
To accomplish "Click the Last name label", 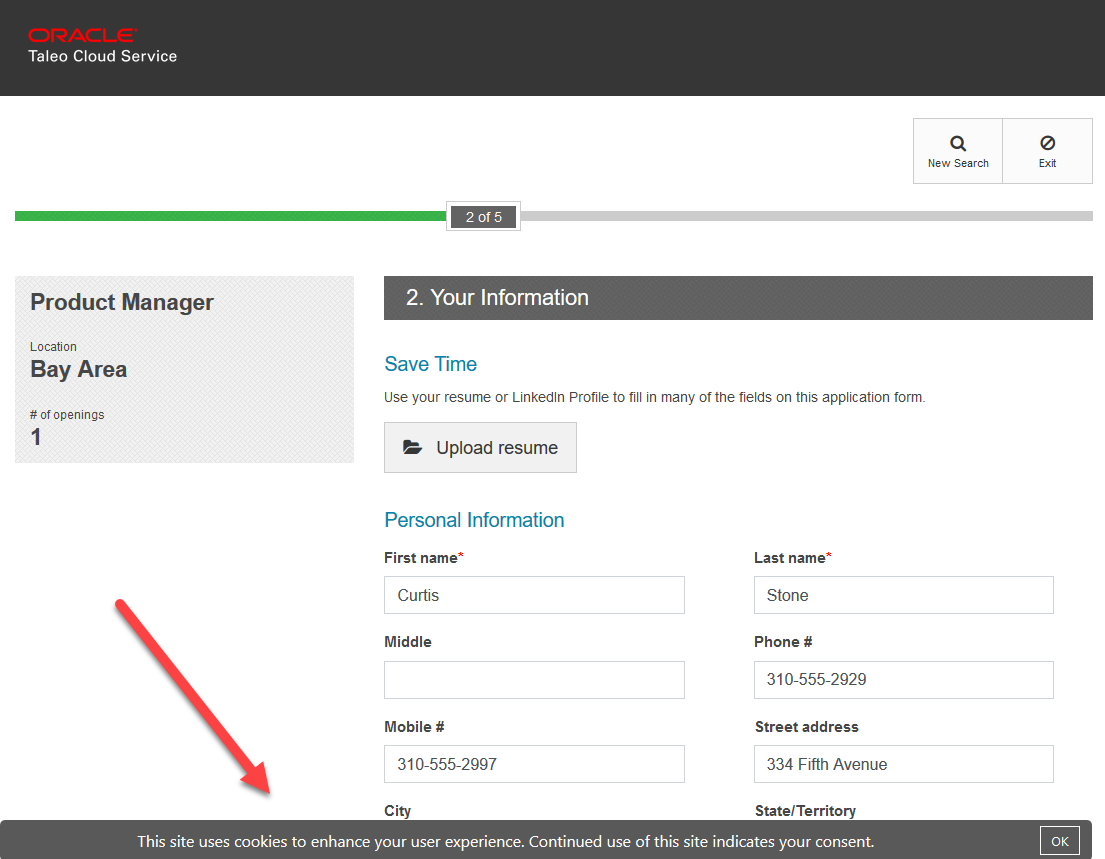I will 792,557.
